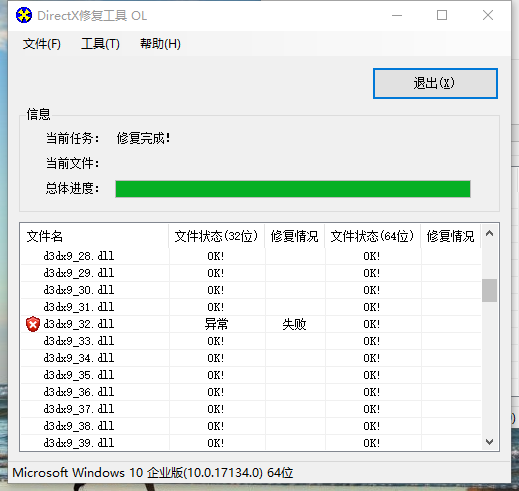
Task: Select the d3dx9_32.dll row
Action: tap(251, 324)
